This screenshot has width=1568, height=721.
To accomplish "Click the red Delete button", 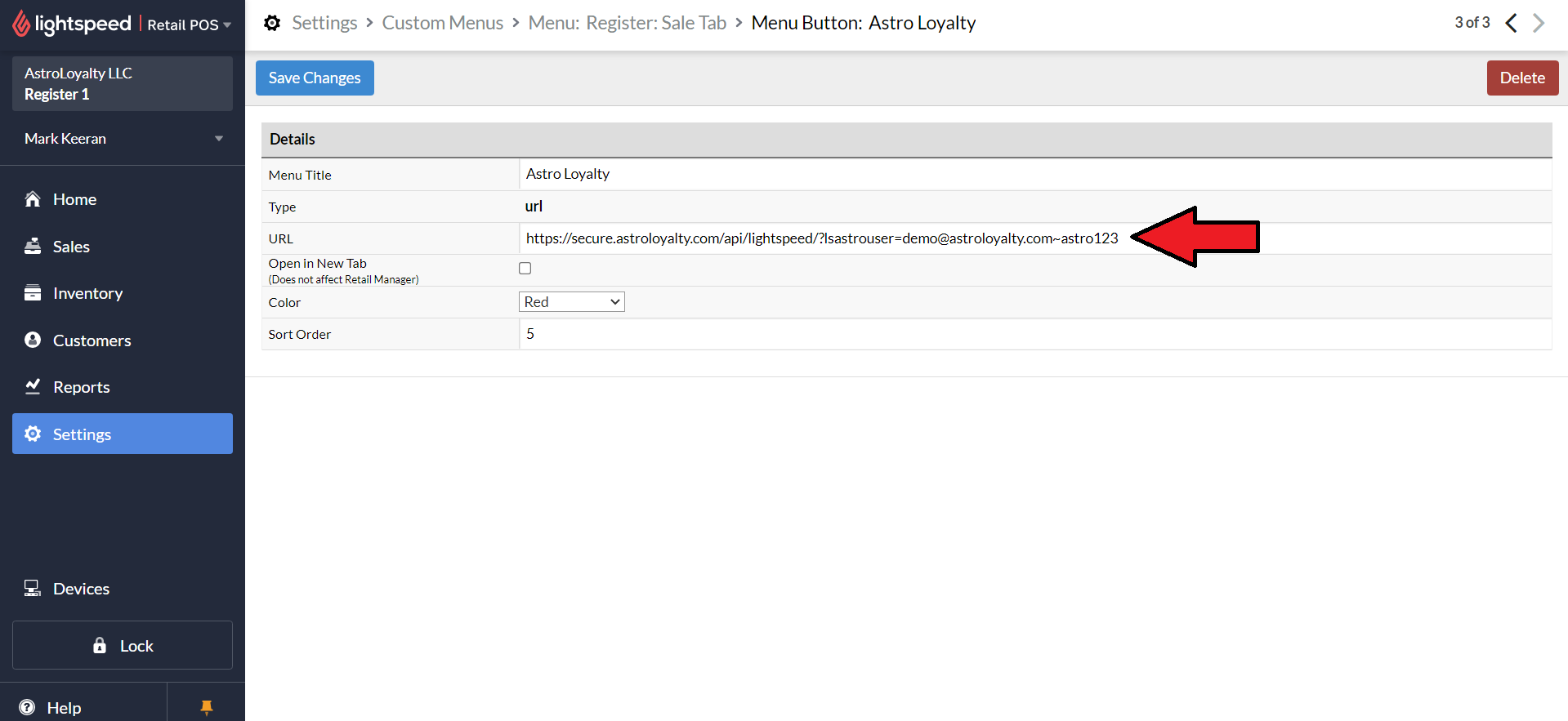I will 1522,78.
